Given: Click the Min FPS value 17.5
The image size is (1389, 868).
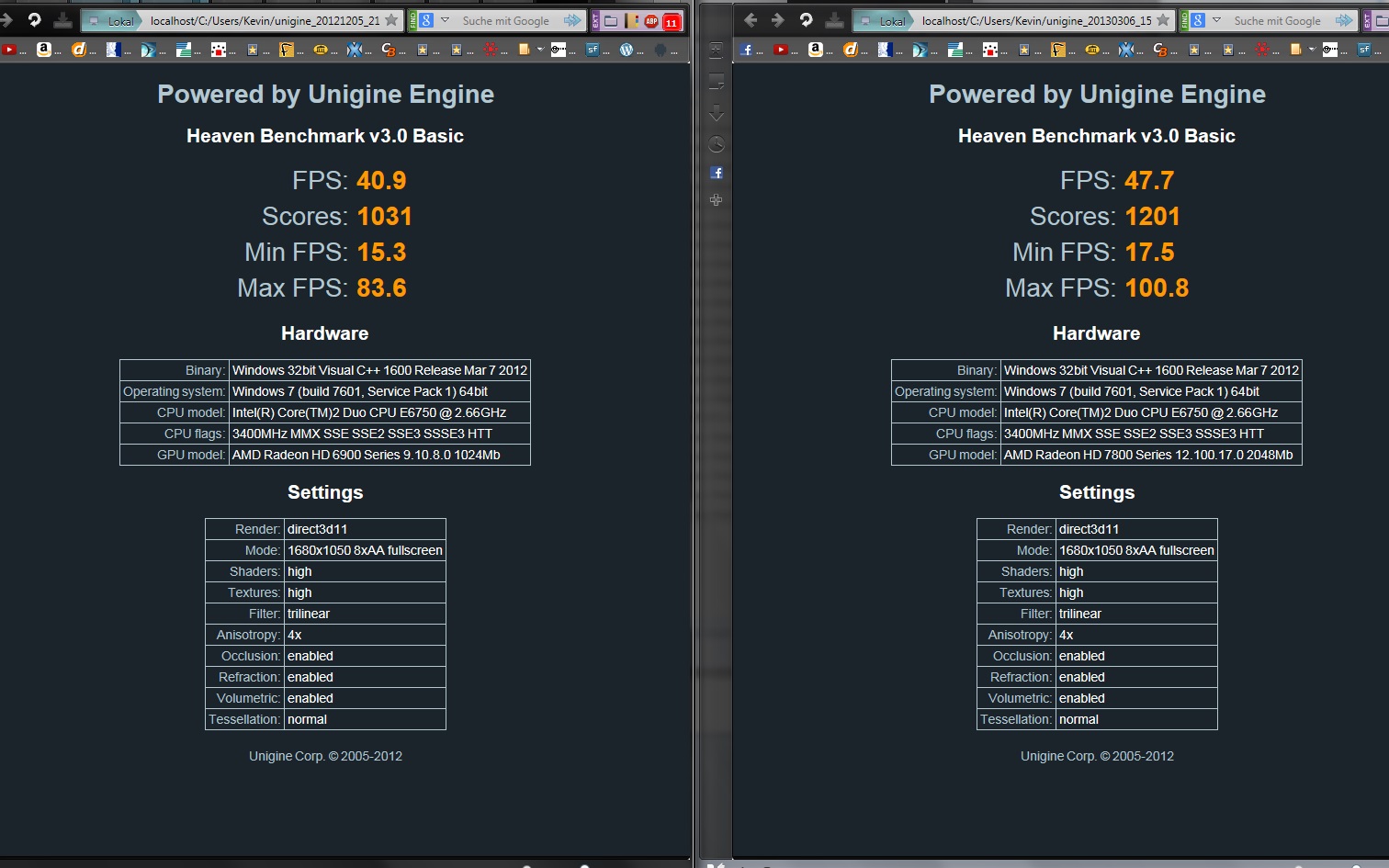Looking at the screenshot, I should [1149, 252].
